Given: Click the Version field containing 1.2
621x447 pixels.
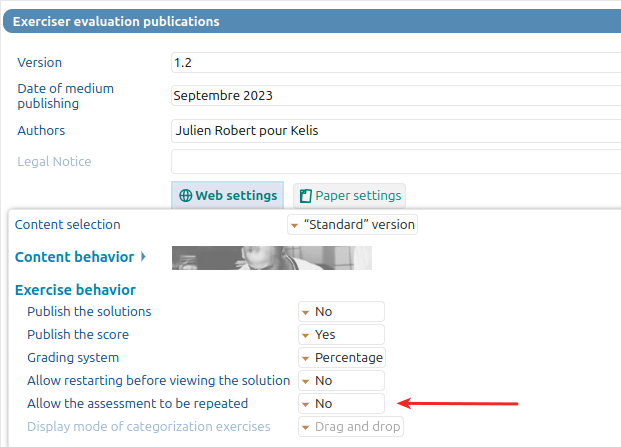Looking at the screenshot, I should pyautogui.click(x=396, y=63).
